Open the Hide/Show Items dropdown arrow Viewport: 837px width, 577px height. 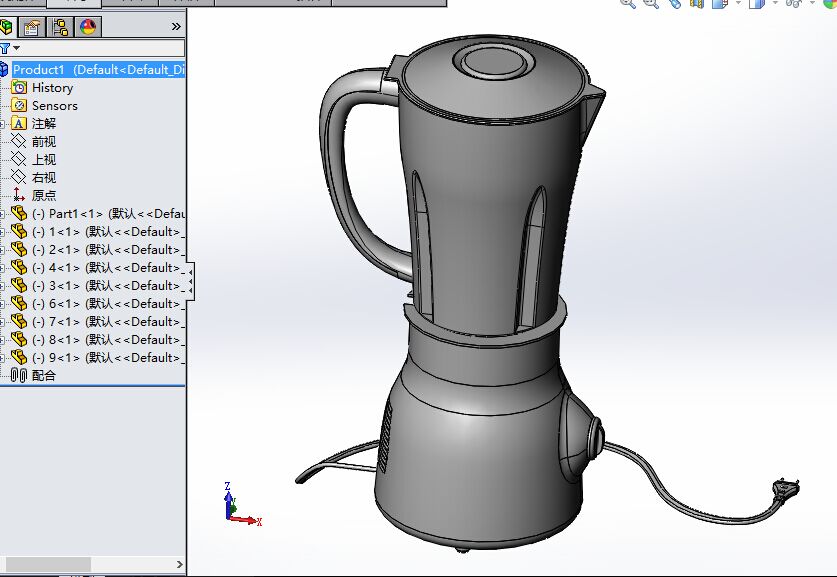pyautogui.click(x=812, y=3)
